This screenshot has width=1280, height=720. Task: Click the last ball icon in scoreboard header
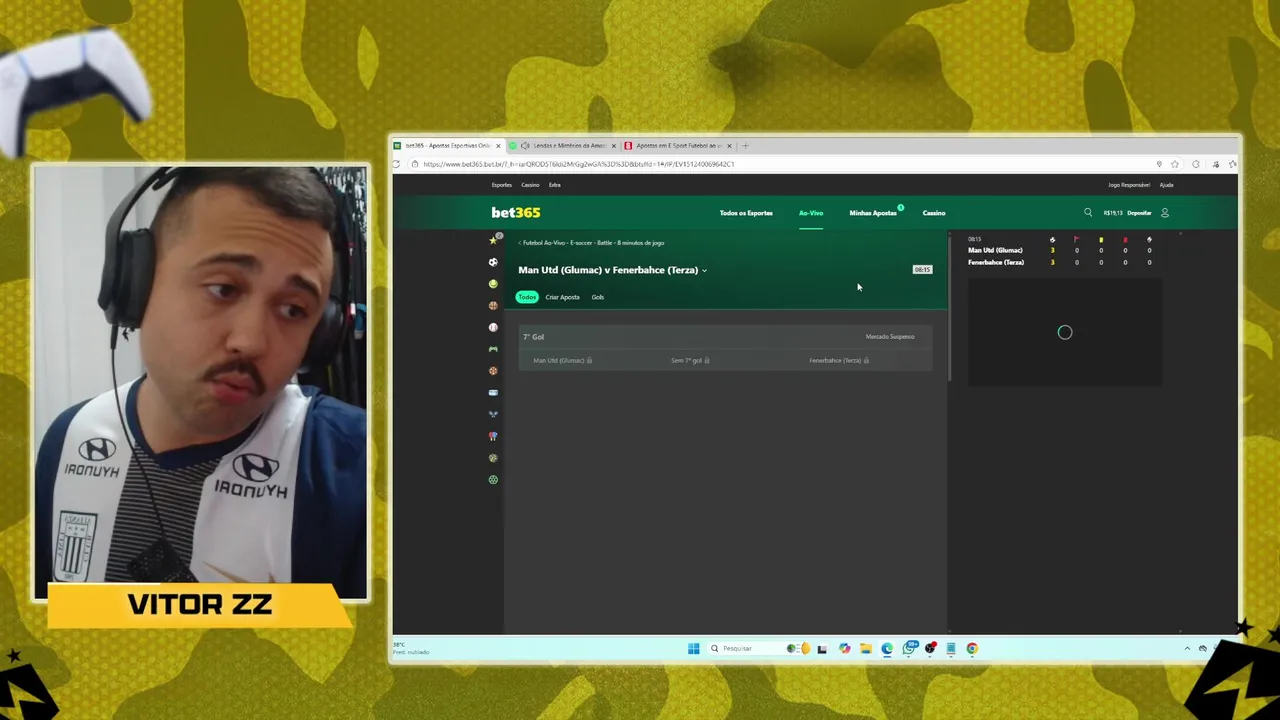[1149, 240]
